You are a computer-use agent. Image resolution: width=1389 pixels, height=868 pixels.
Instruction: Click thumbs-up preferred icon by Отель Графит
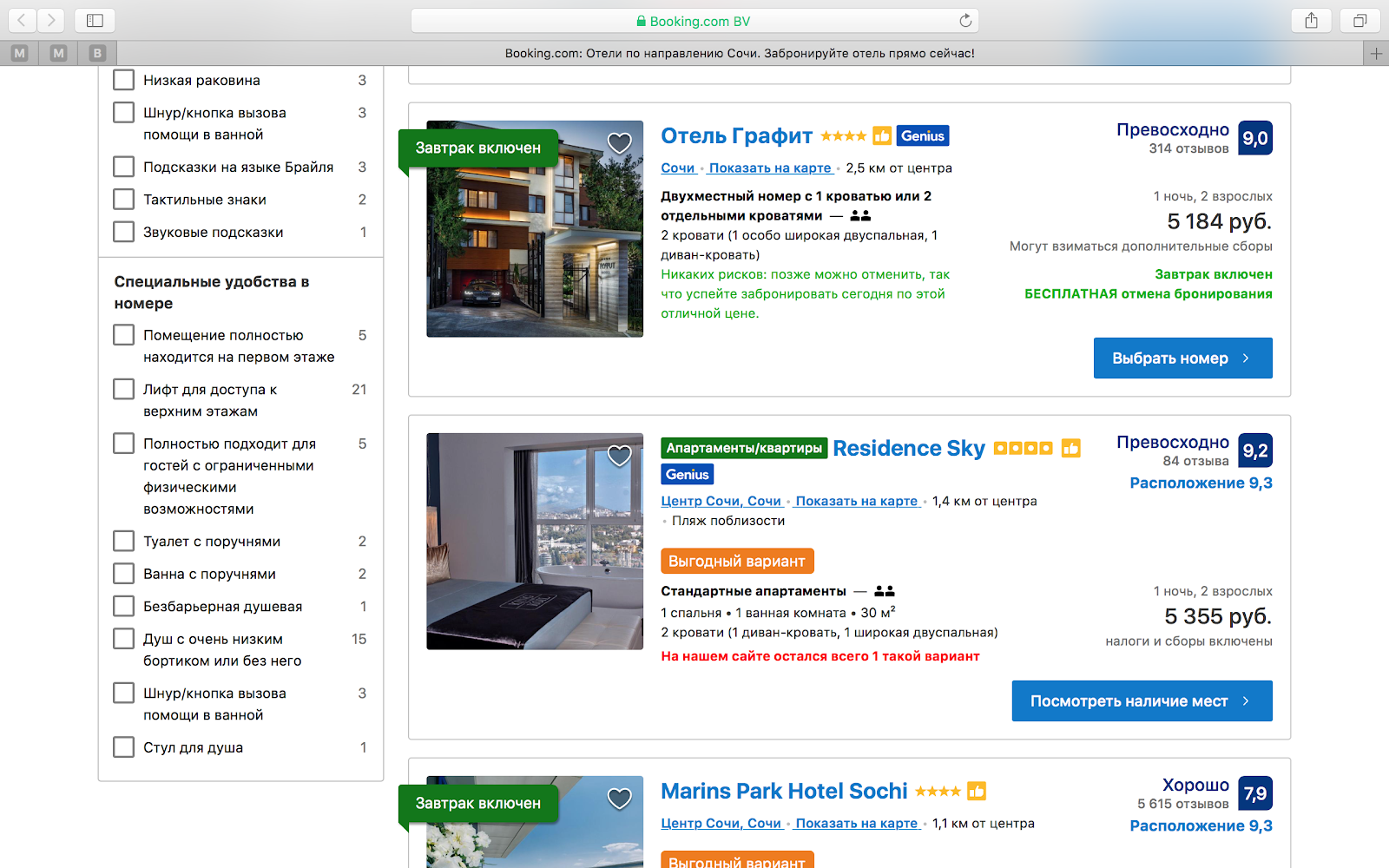pos(882,135)
